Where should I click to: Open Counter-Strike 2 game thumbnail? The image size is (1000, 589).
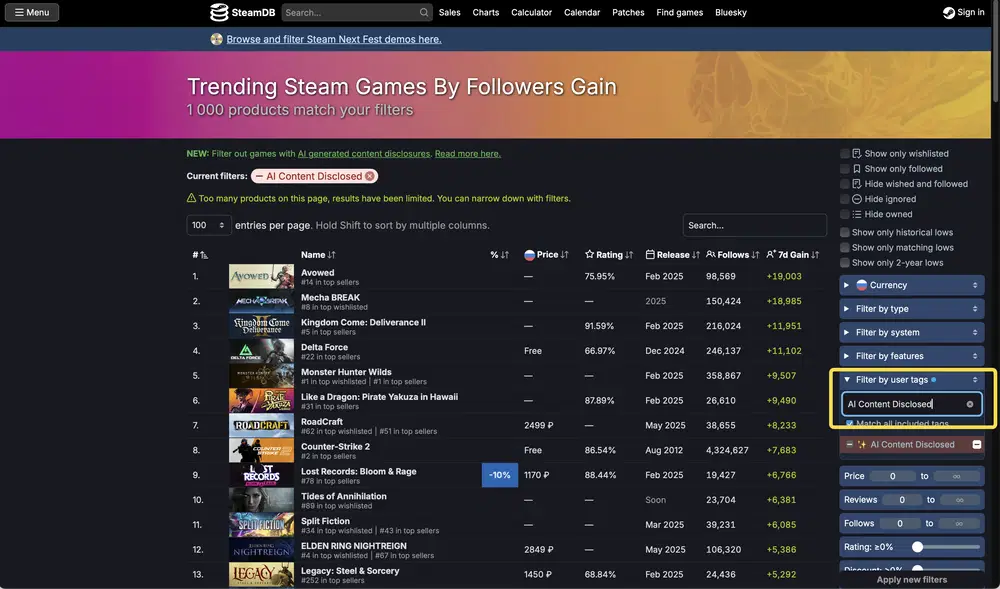261,451
